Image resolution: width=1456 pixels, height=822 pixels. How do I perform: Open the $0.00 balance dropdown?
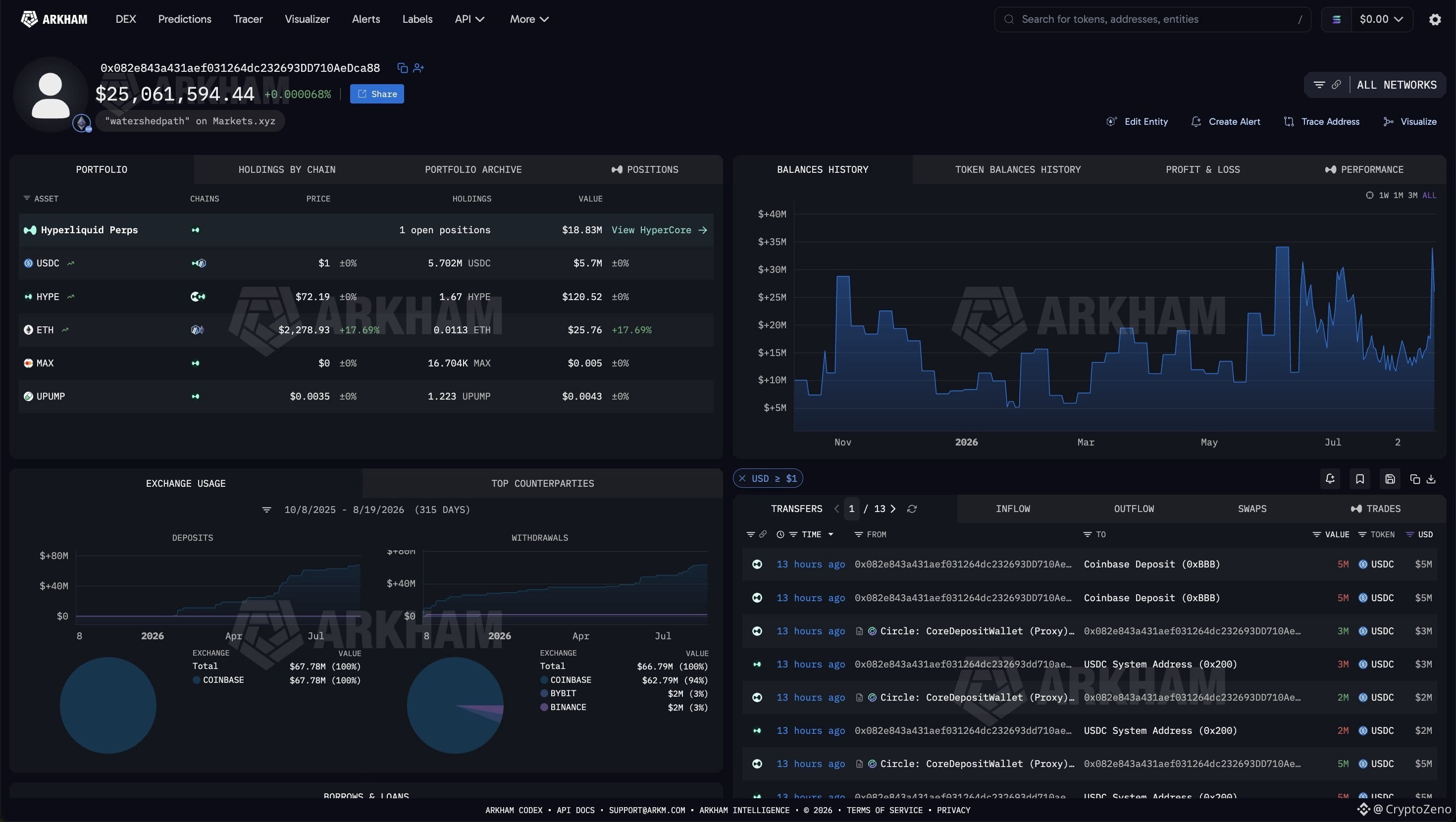pos(1381,19)
